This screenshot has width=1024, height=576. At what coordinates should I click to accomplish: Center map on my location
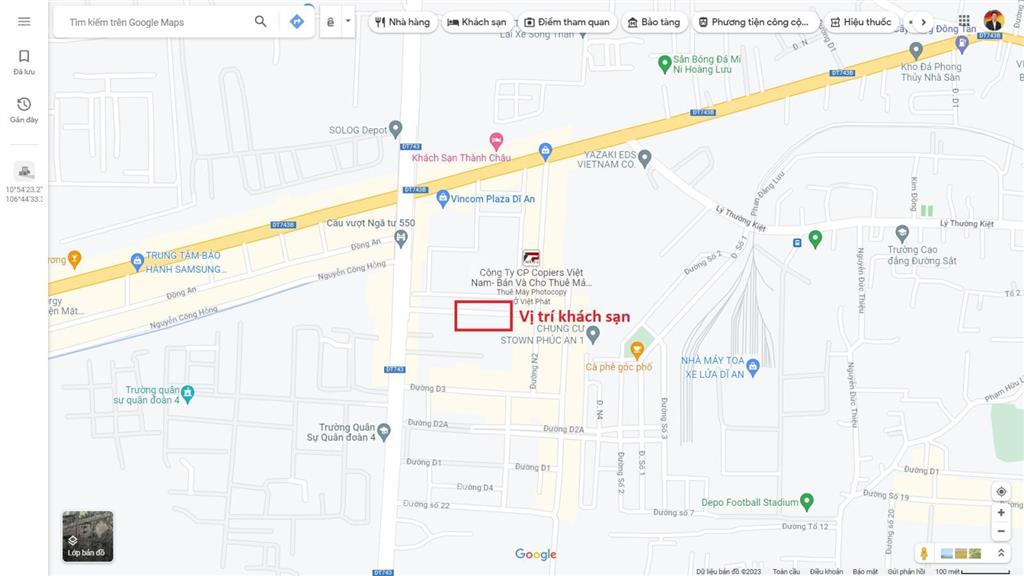(x=1001, y=492)
